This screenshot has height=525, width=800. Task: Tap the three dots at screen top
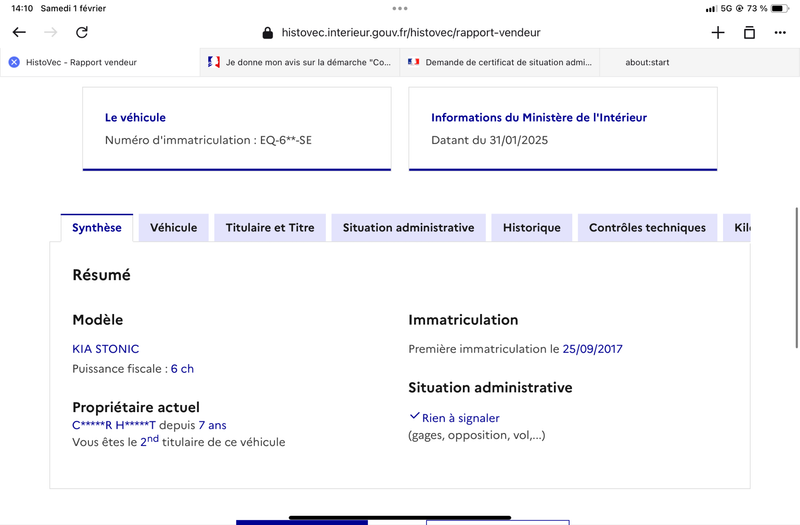(x=400, y=8)
